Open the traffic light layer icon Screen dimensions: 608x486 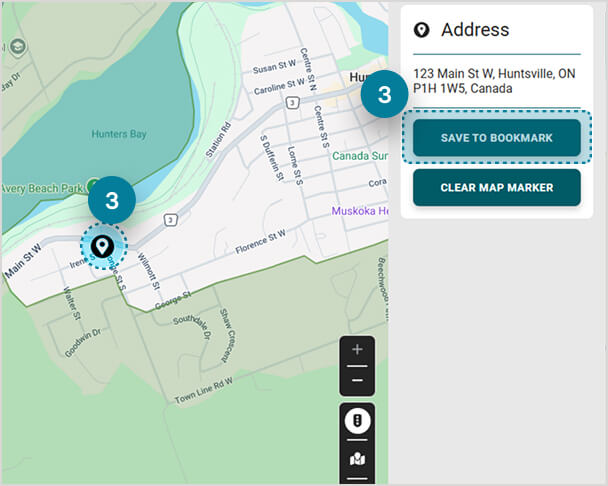[358, 420]
